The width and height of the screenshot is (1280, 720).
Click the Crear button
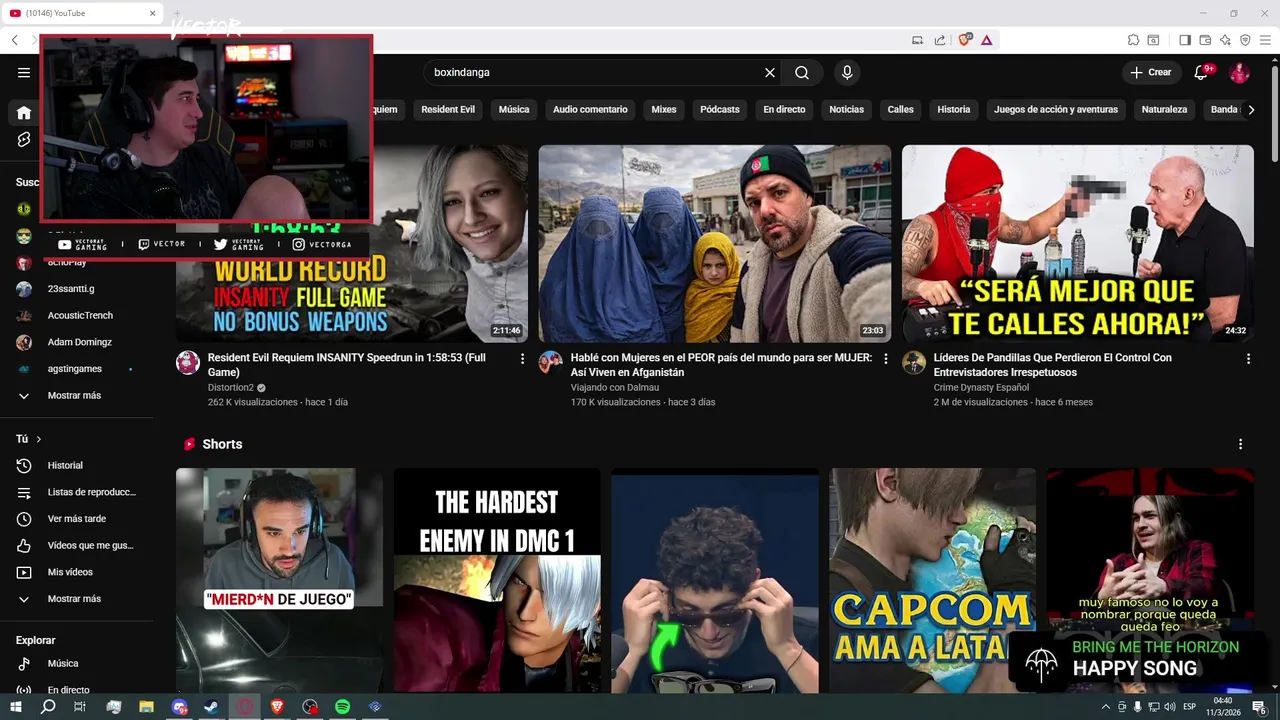(1151, 72)
